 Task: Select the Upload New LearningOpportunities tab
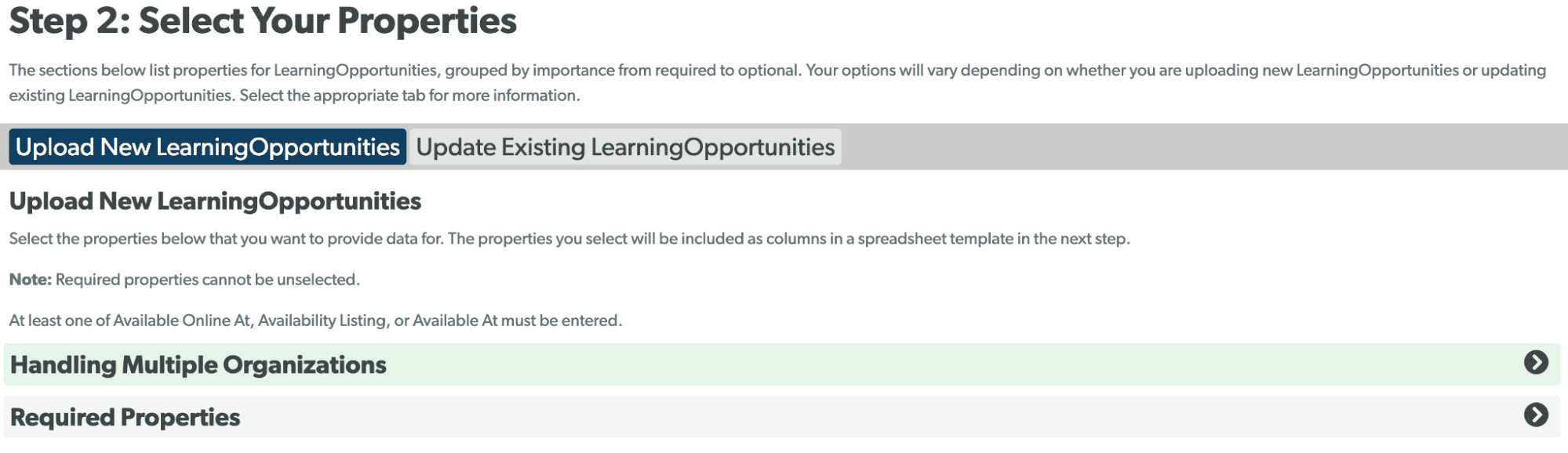click(x=207, y=146)
